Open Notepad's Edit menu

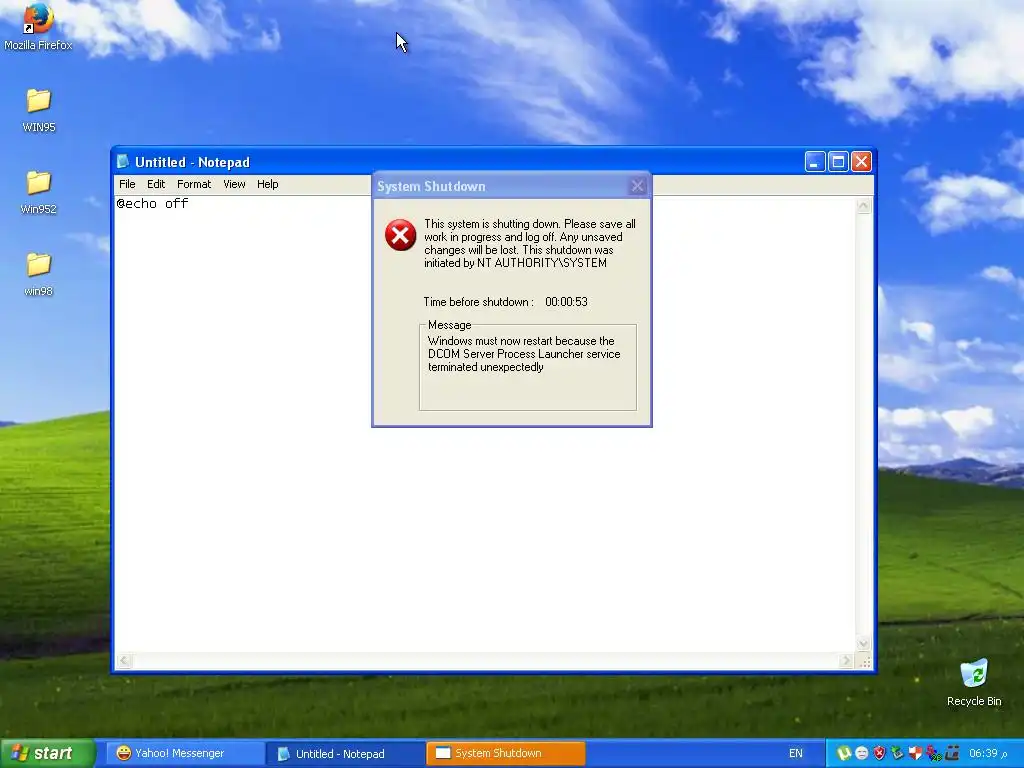click(155, 184)
